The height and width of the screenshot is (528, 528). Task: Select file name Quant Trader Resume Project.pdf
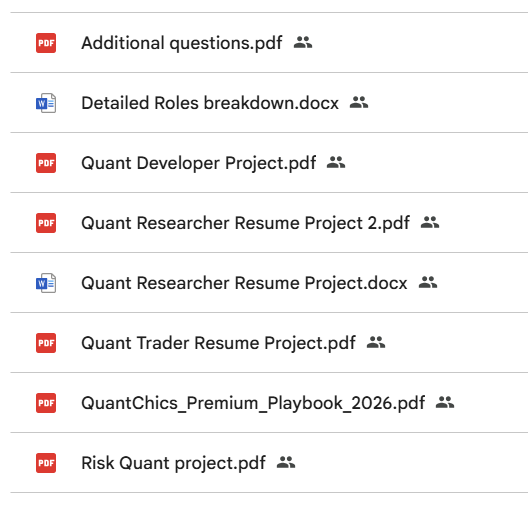(218, 344)
